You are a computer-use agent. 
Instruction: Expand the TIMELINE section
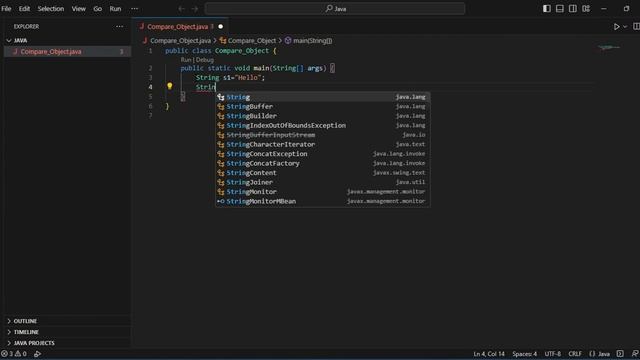click(x=27, y=332)
